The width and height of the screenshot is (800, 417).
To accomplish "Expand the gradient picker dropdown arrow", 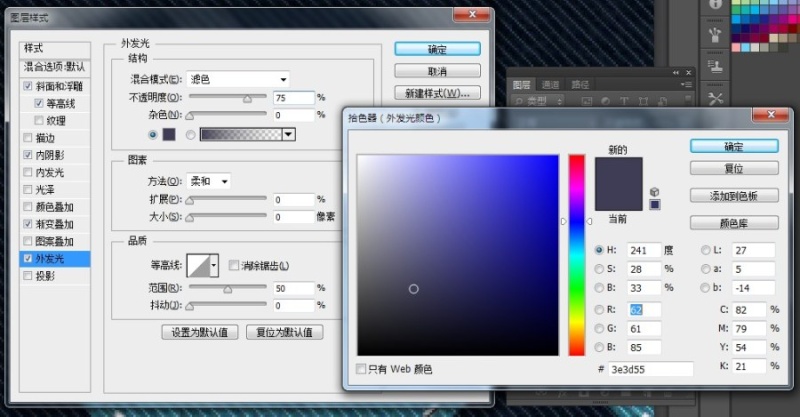I will click(x=289, y=134).
